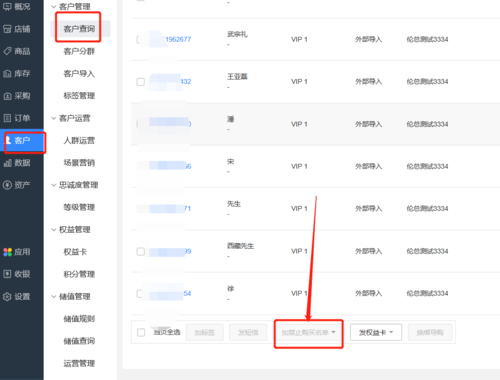Go to 标签管理 submenu item
The image size is (500, 380).
click(x=79, y=96)
